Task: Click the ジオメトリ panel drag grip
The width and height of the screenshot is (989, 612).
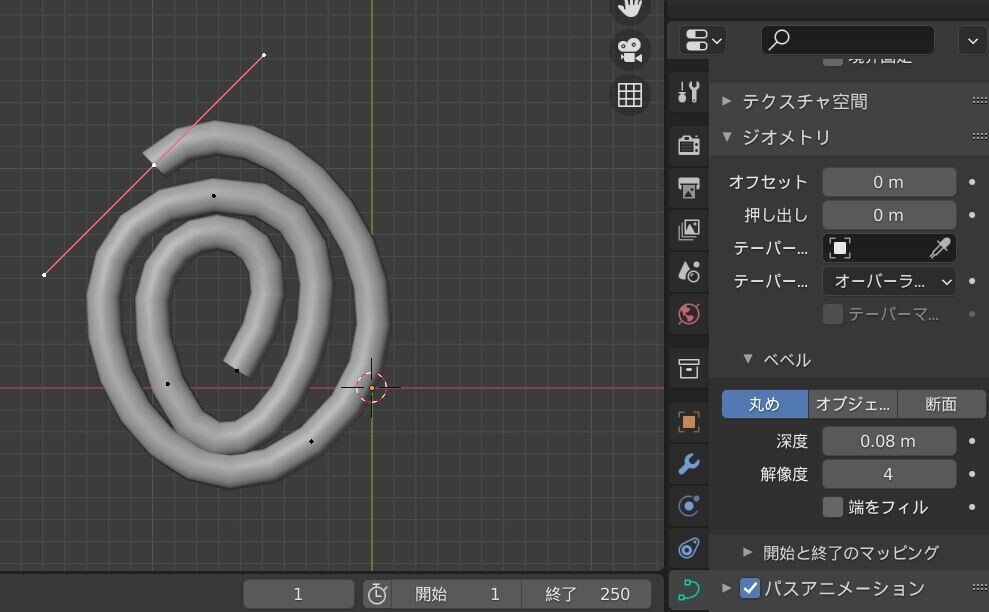Action: 980,136
